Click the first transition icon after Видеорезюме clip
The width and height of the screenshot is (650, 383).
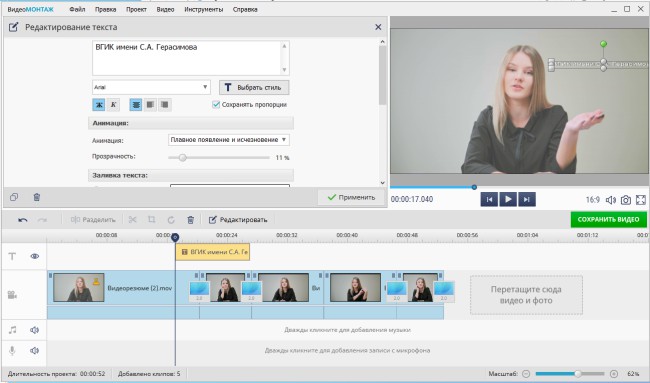pos(199,291)
